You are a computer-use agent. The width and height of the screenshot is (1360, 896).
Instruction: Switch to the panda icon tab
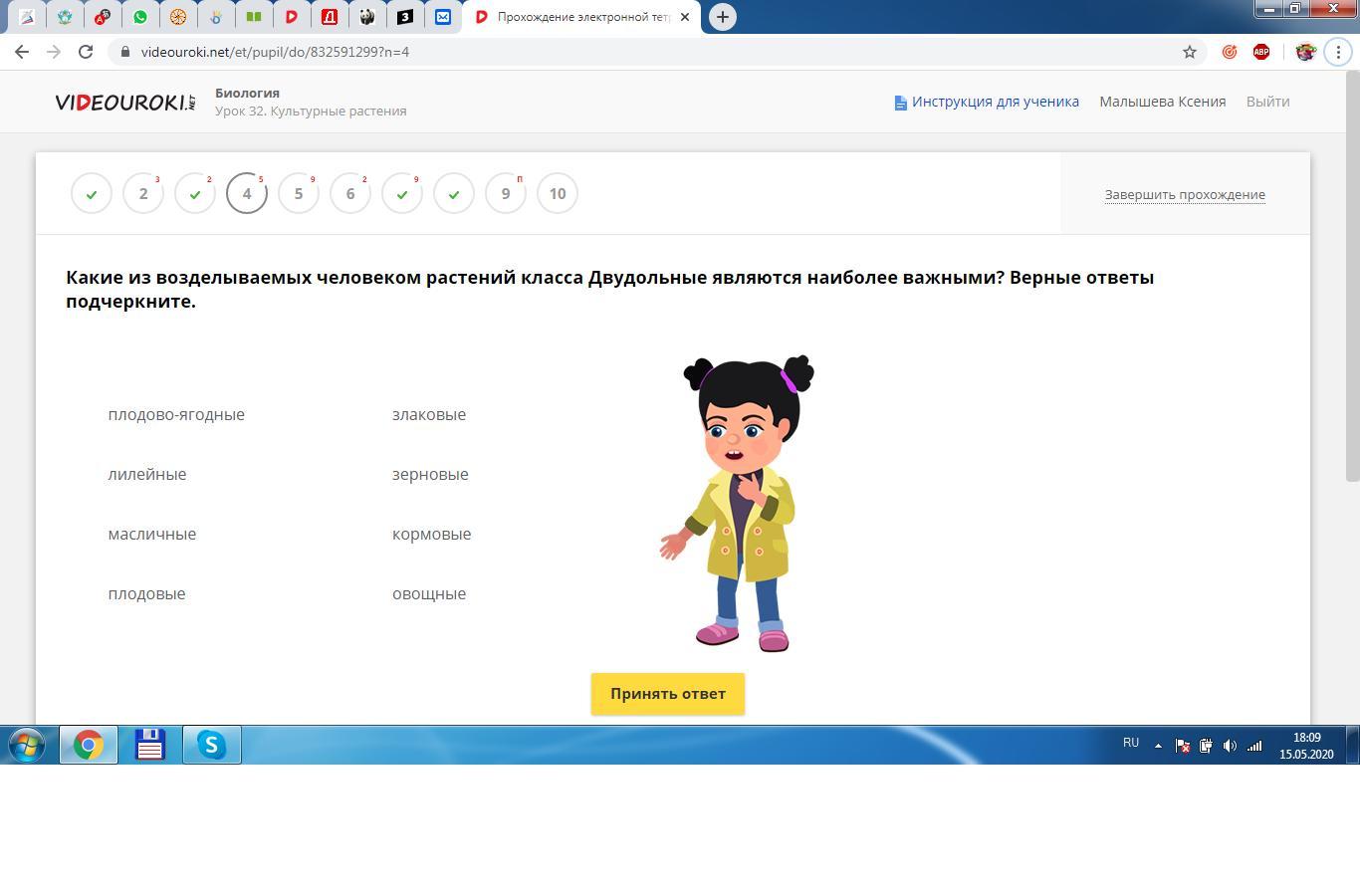point(367,17)
